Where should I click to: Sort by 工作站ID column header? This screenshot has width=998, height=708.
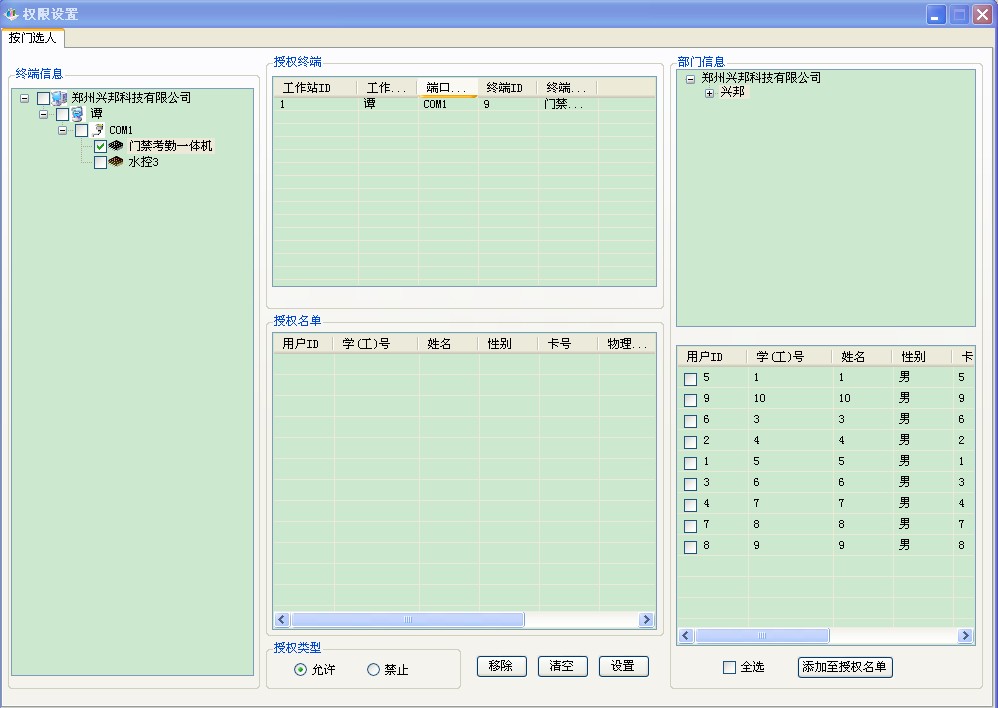tap(315, 87)
